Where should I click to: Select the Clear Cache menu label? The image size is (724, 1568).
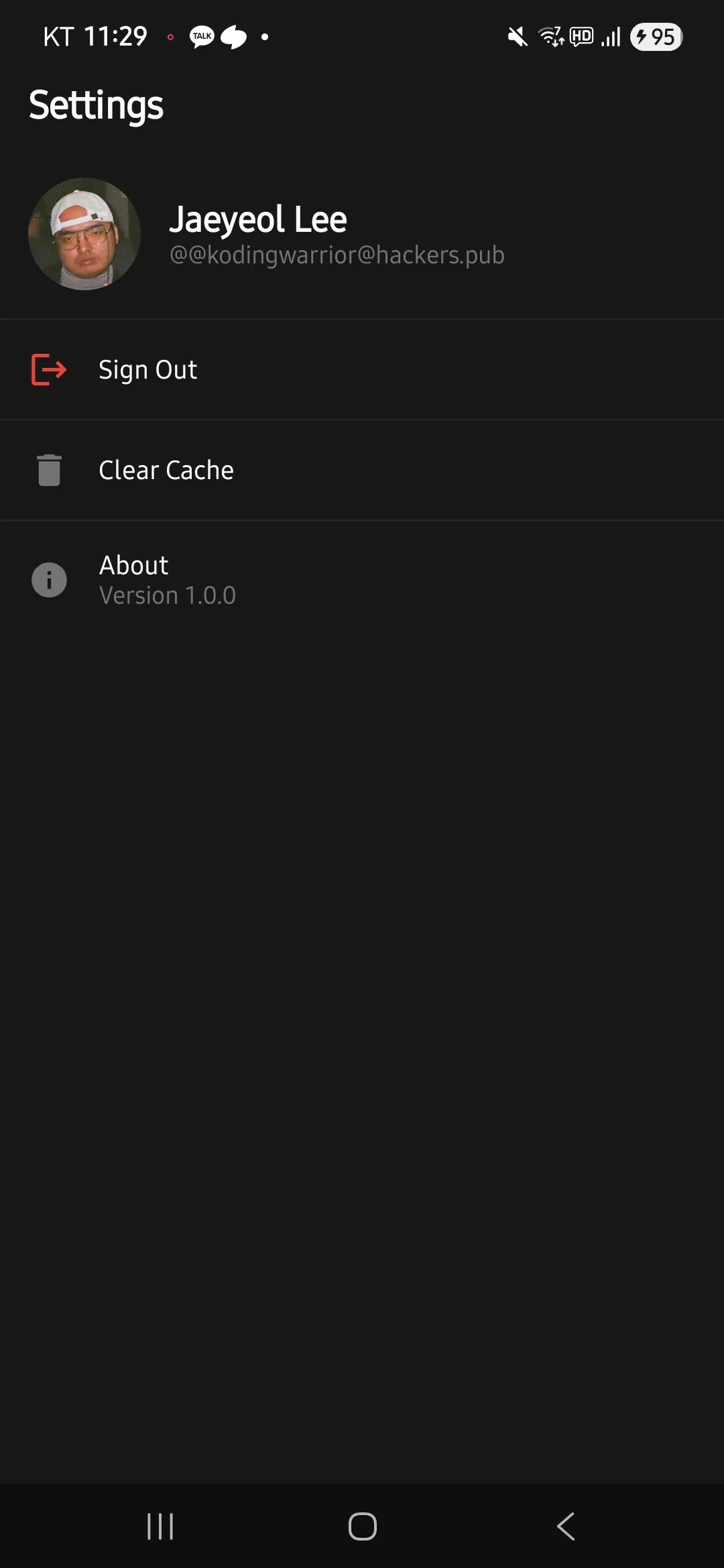click(166, 470)
